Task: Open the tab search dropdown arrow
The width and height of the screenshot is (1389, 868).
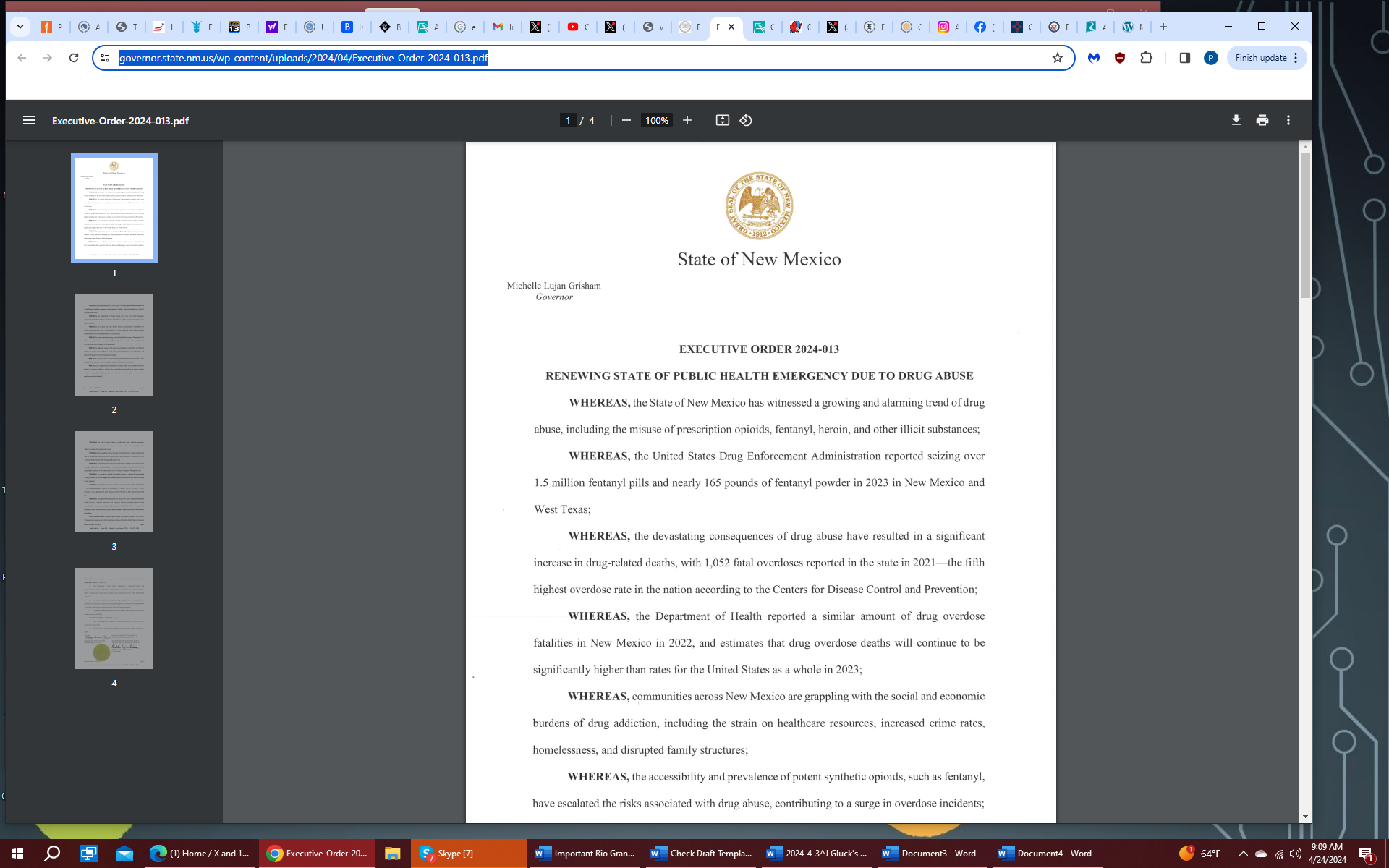Action: click(20, 27)
